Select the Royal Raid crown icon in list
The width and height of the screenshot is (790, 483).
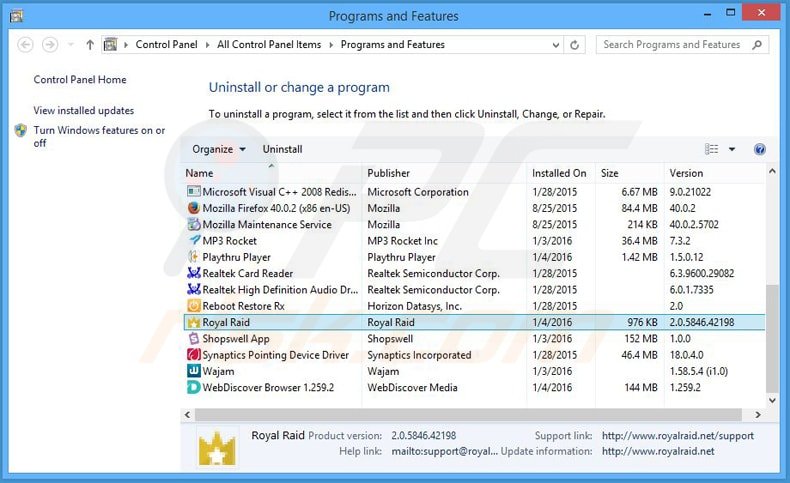[x=193, y=322]
